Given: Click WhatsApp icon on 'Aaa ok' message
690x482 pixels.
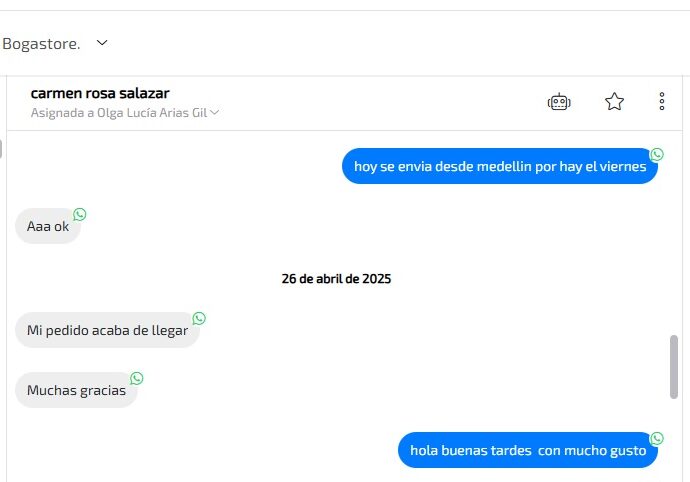Looking at the screenshot, I should (x=80, y=214).
